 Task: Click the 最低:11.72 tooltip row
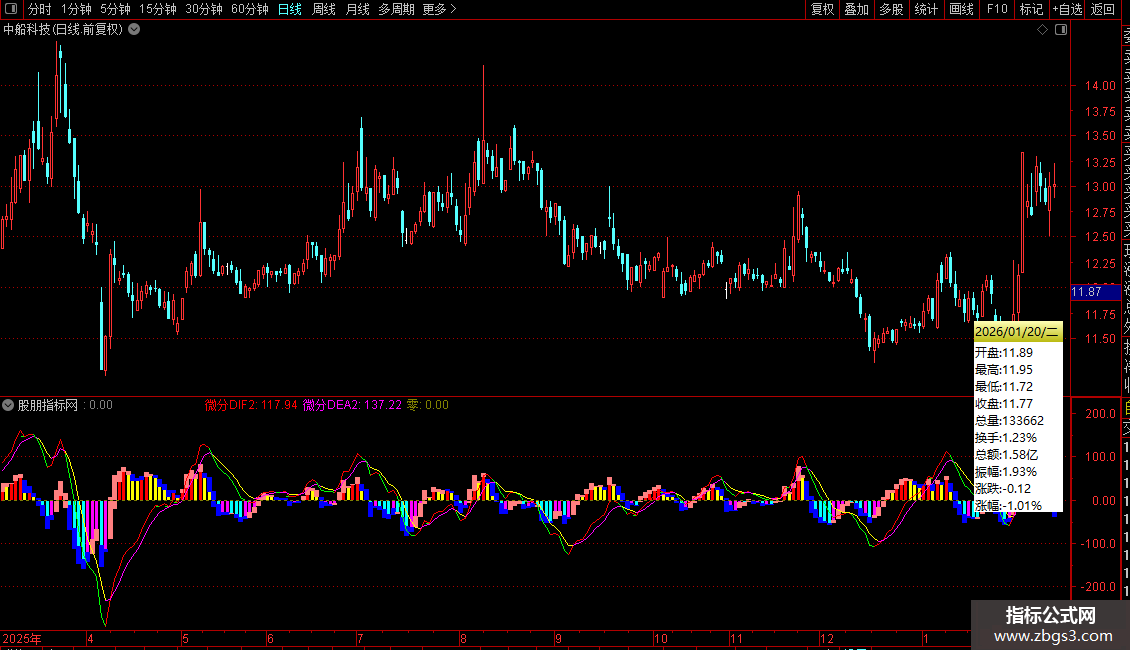coord(1004,386)
